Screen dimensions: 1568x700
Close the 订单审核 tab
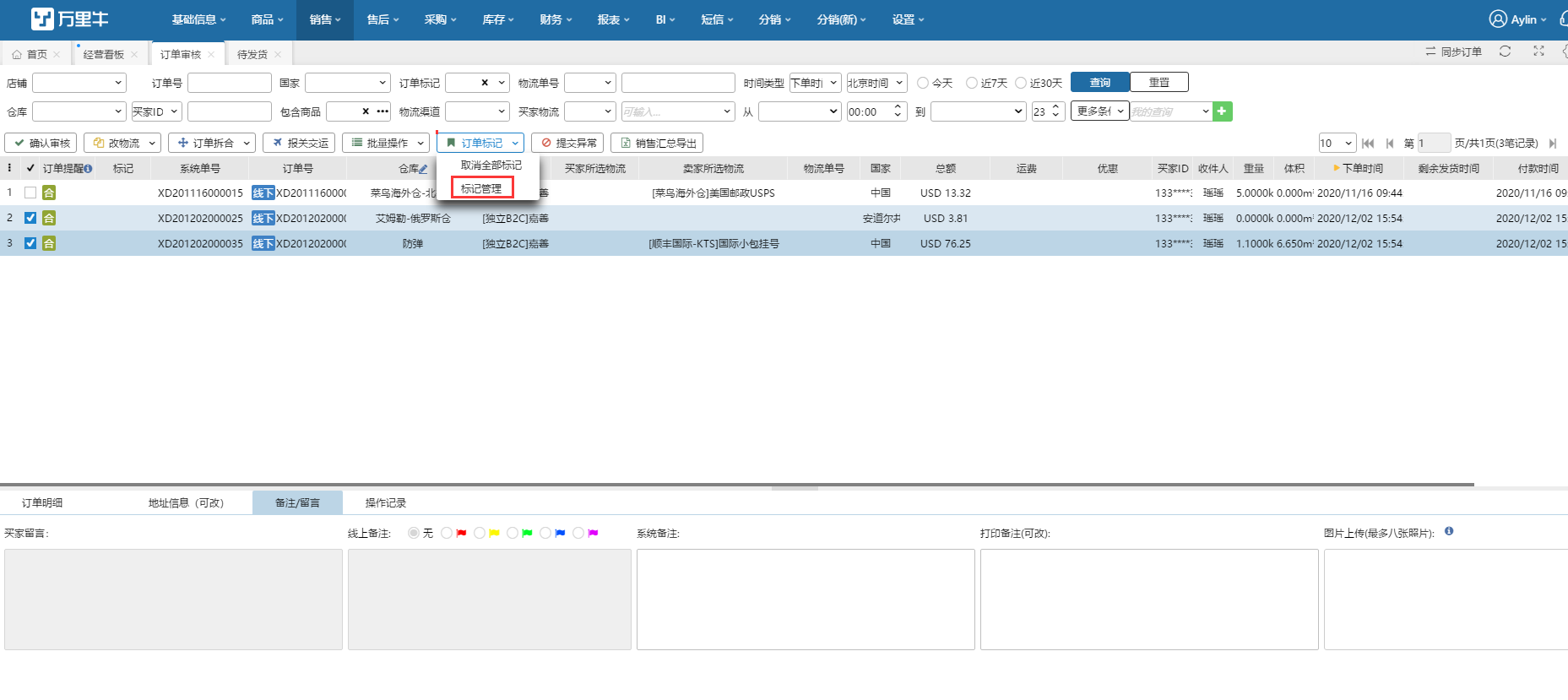coord(211,54)
